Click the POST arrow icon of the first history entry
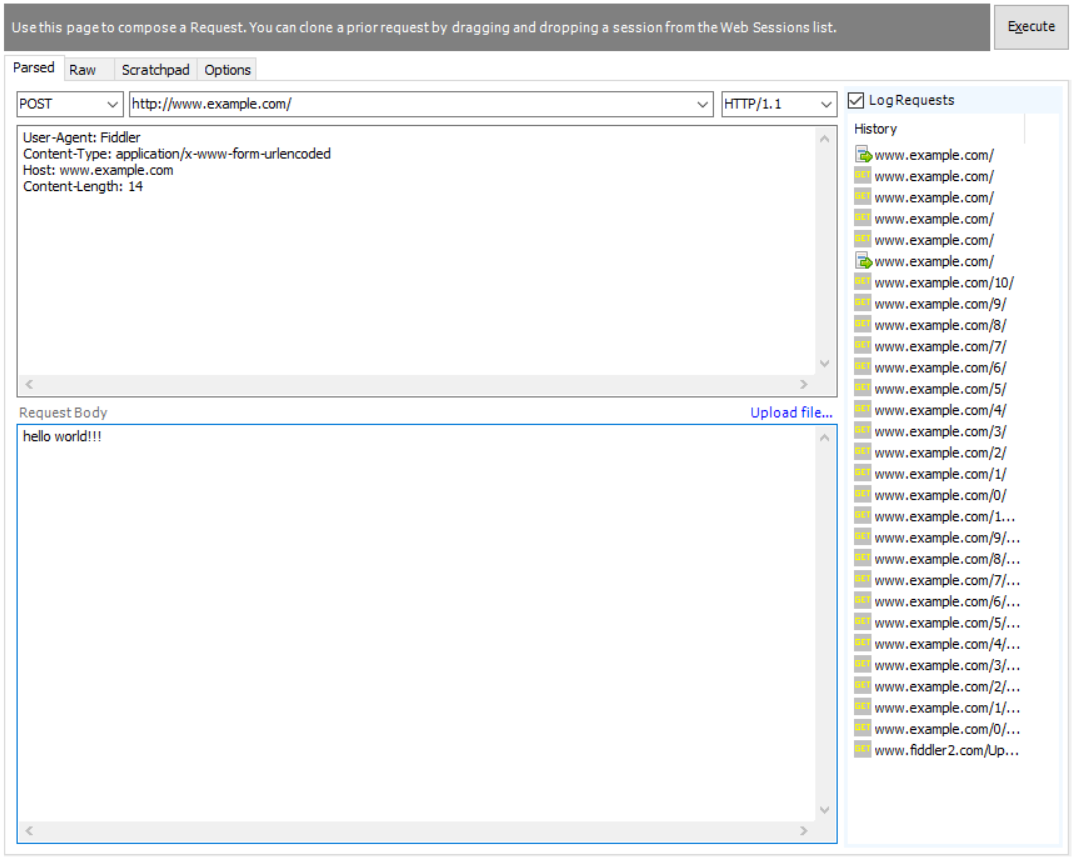This screenshot has height=860, width=1074. click(863, 155)
